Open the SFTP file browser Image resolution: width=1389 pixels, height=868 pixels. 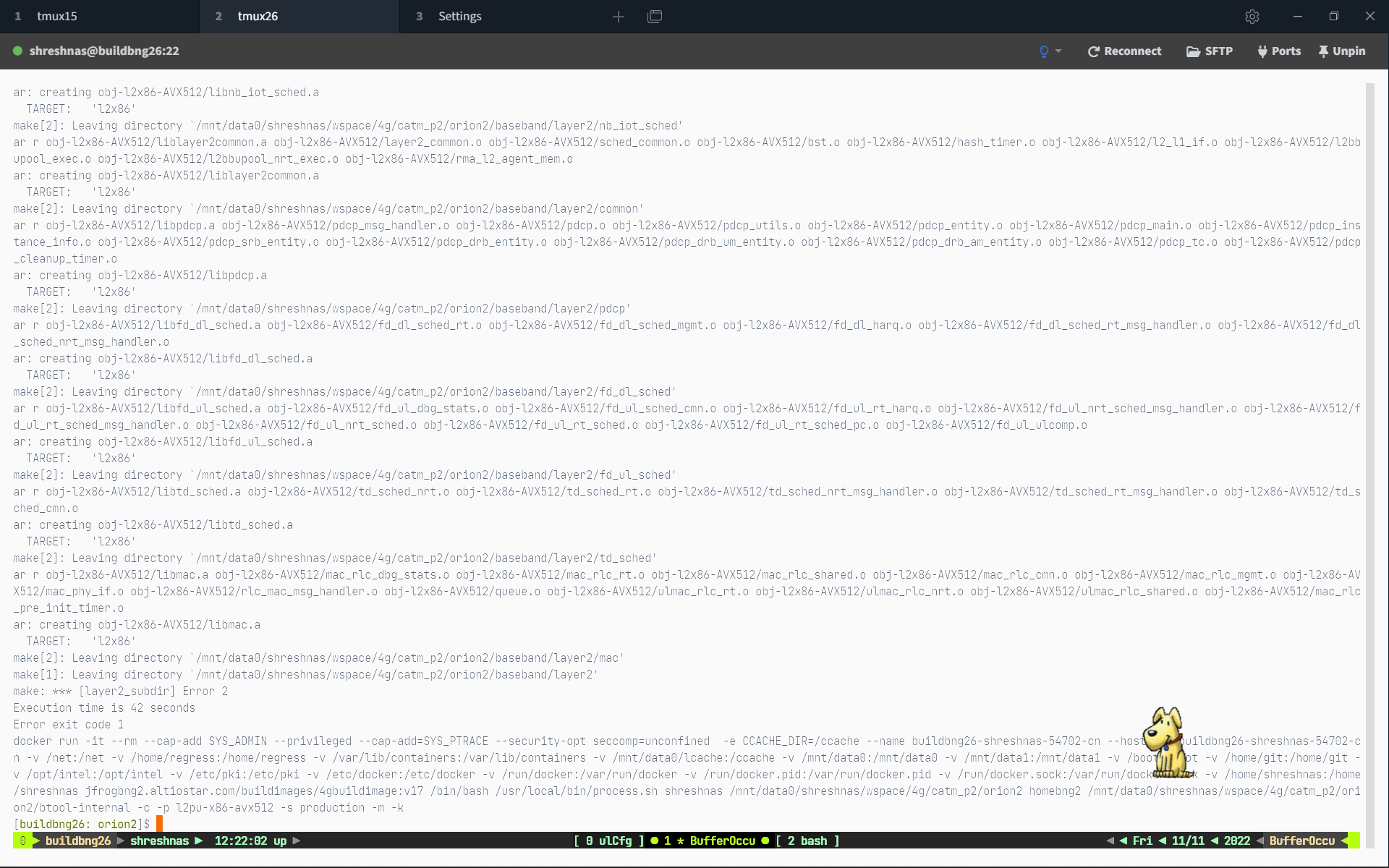click(x=1209, y=51)
